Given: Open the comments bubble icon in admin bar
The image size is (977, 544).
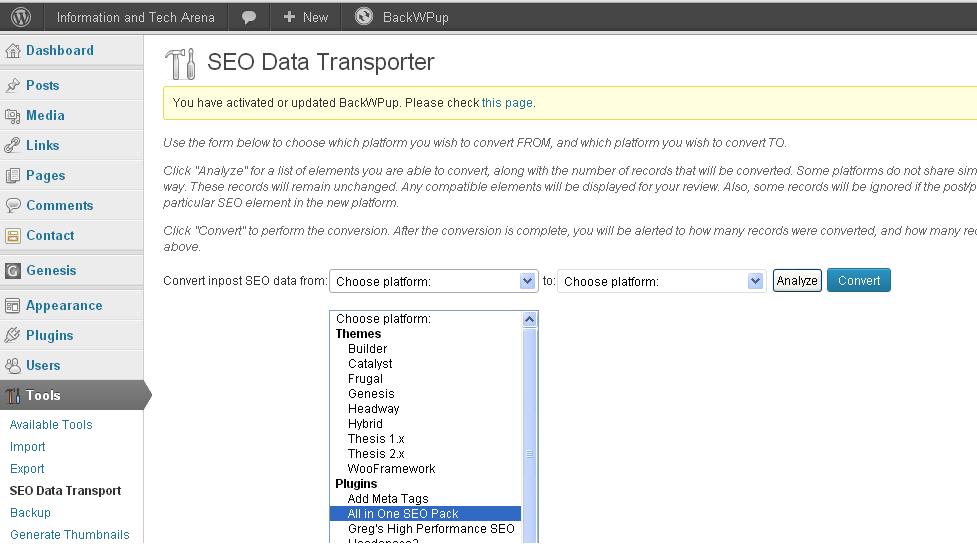Looking at the screenshot, I should coord(249,17).
